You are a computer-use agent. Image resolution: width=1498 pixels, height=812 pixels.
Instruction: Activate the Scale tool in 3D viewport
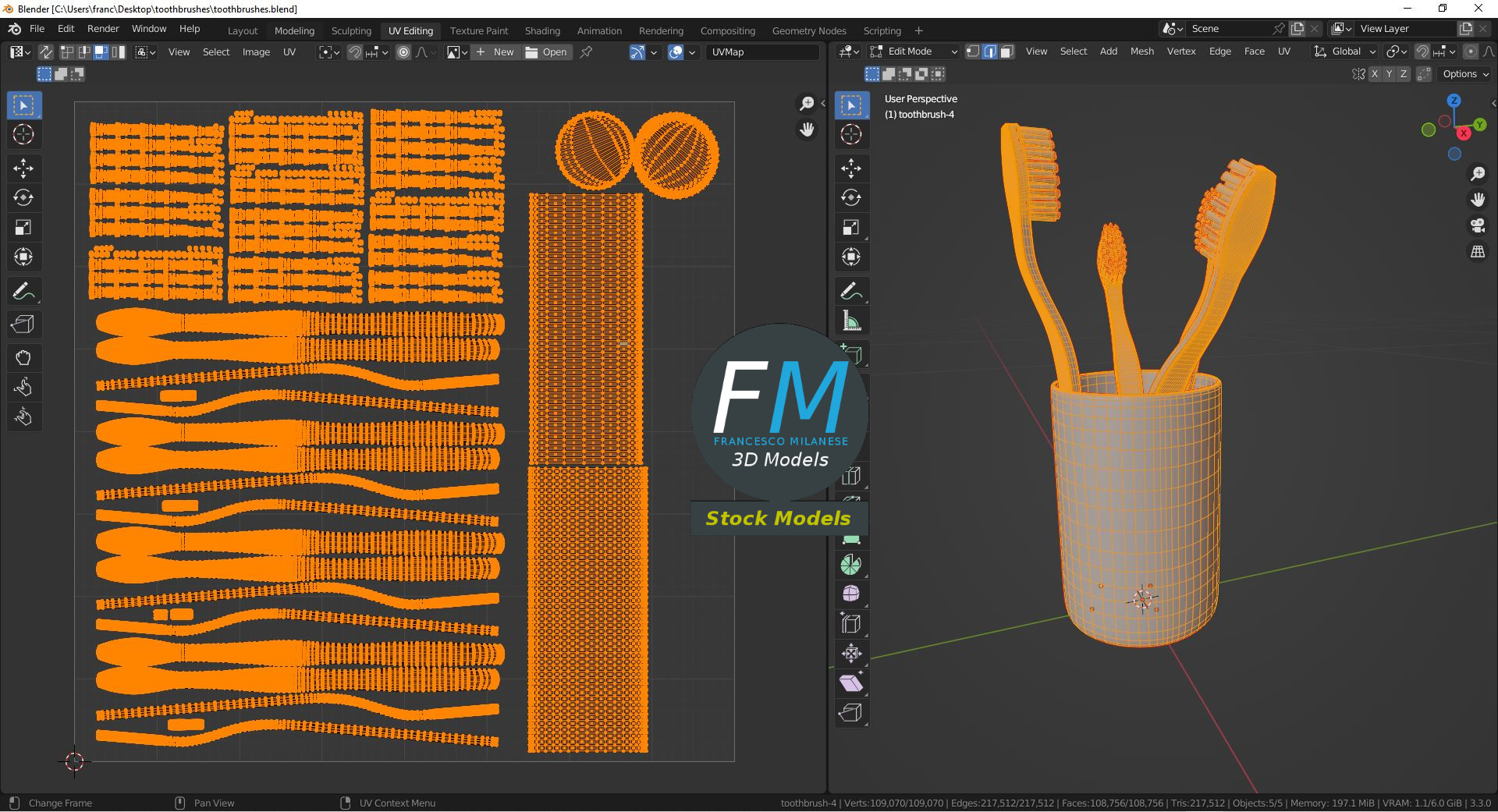pyautogui.click(x=851, y=227)
